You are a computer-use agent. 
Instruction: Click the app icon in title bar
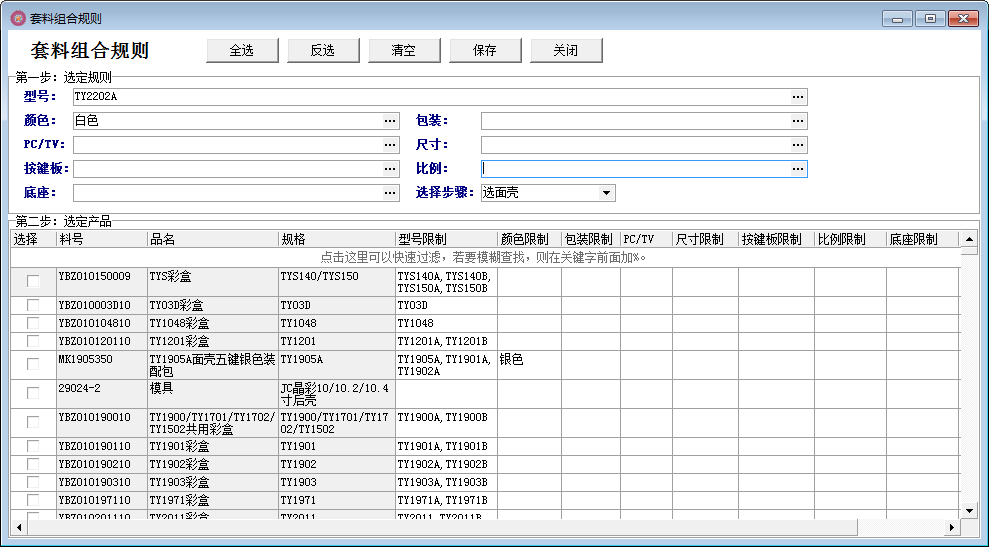[x=18, y=18]
